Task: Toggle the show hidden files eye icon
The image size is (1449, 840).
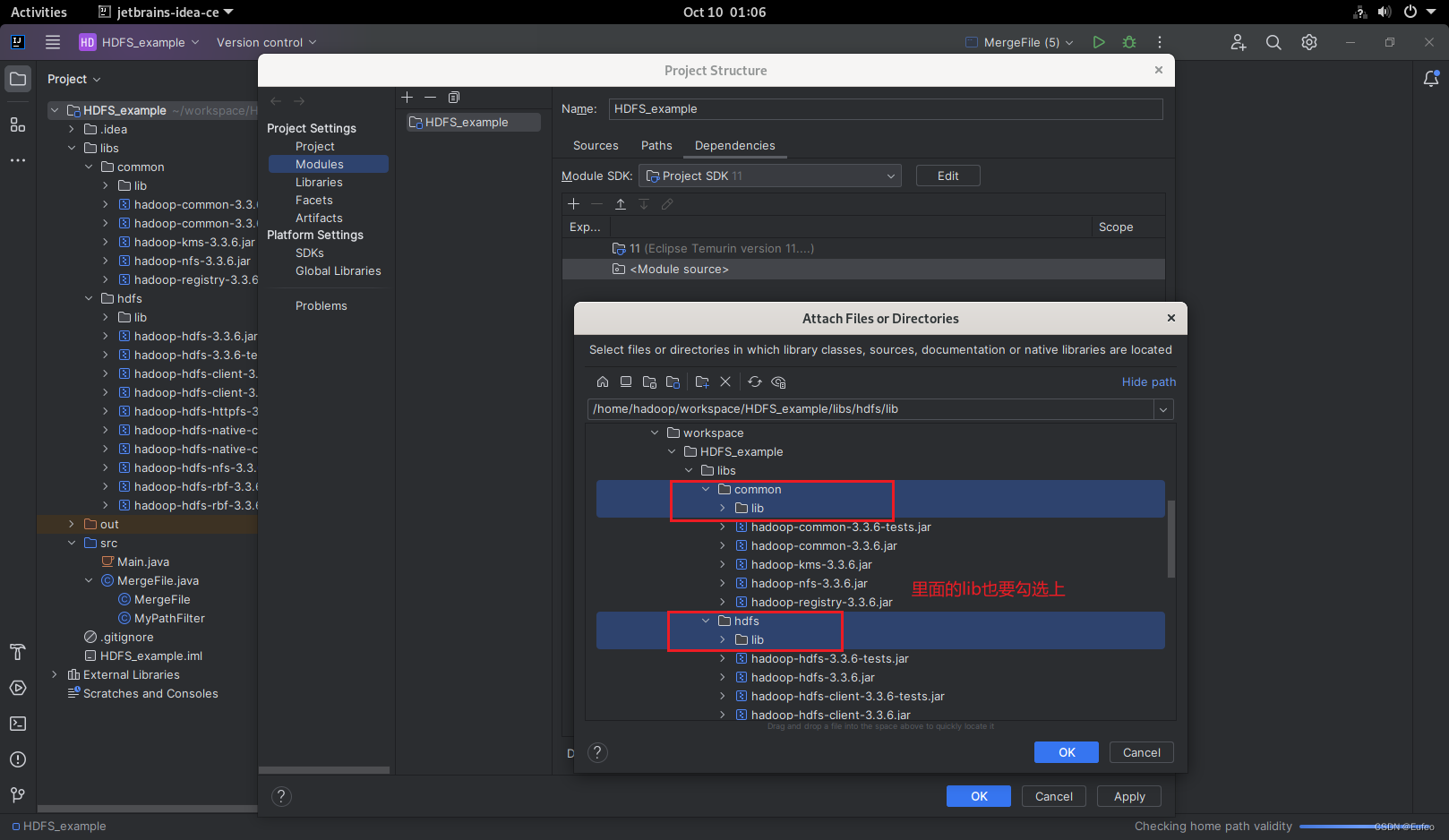Action: [778, 381]
